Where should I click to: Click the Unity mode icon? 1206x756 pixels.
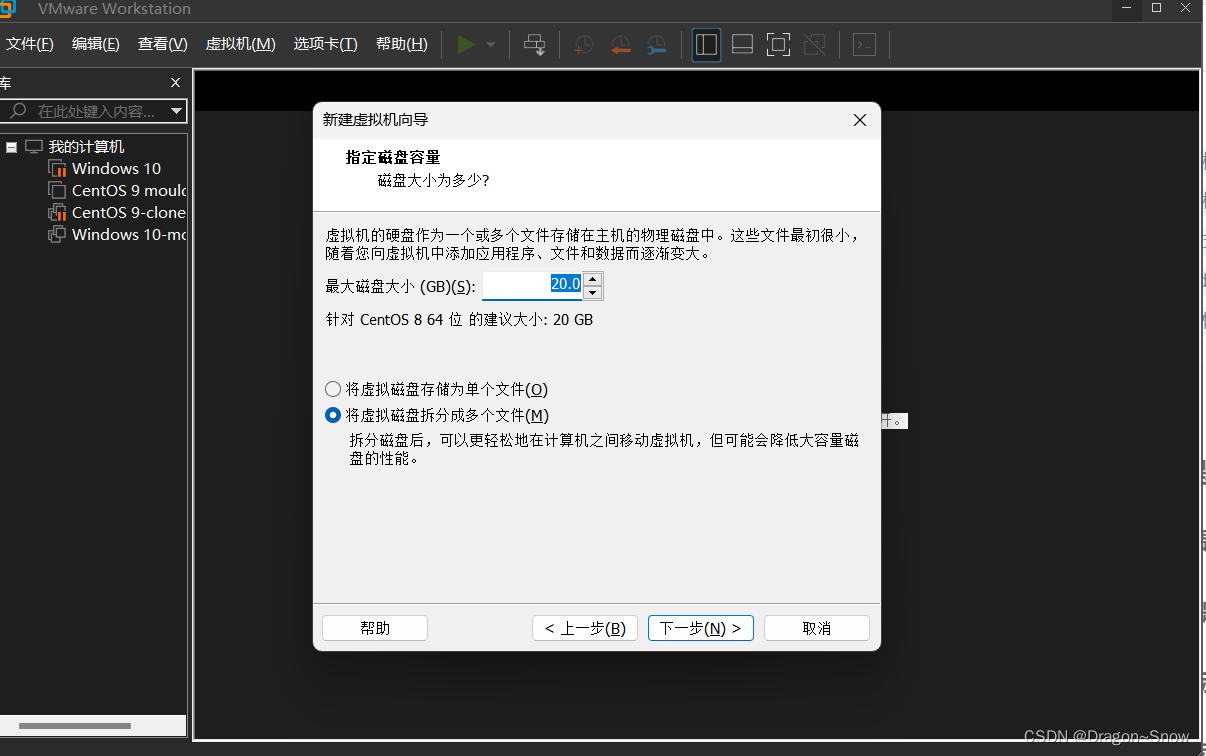coord(815,44)
